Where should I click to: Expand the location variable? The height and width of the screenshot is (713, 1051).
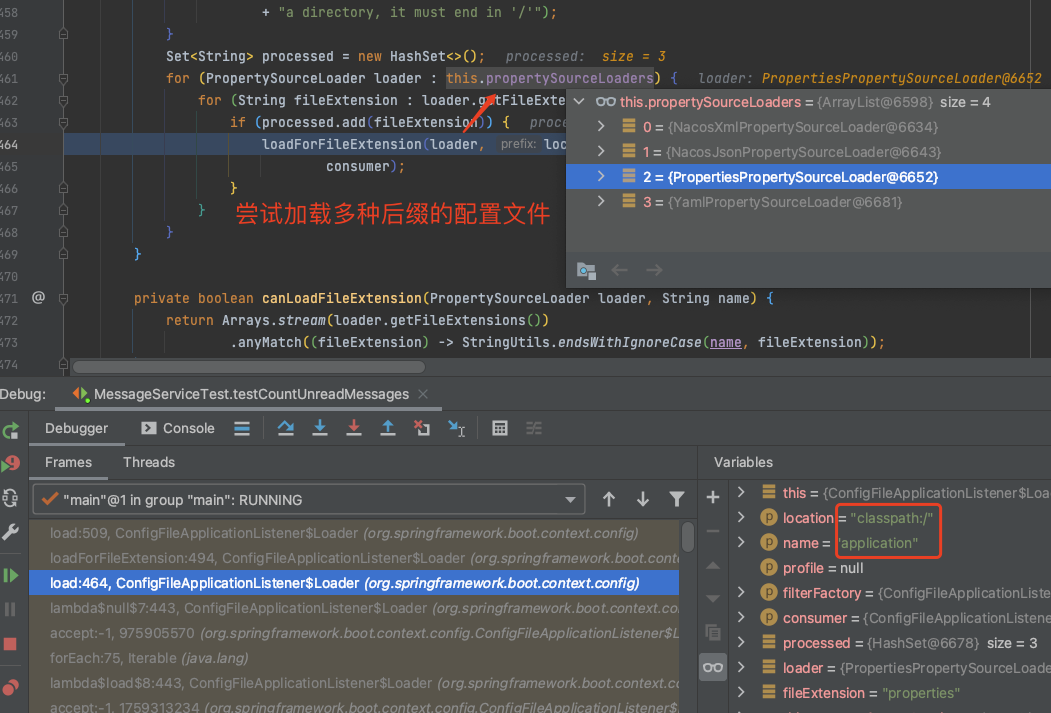click(741, 517)
